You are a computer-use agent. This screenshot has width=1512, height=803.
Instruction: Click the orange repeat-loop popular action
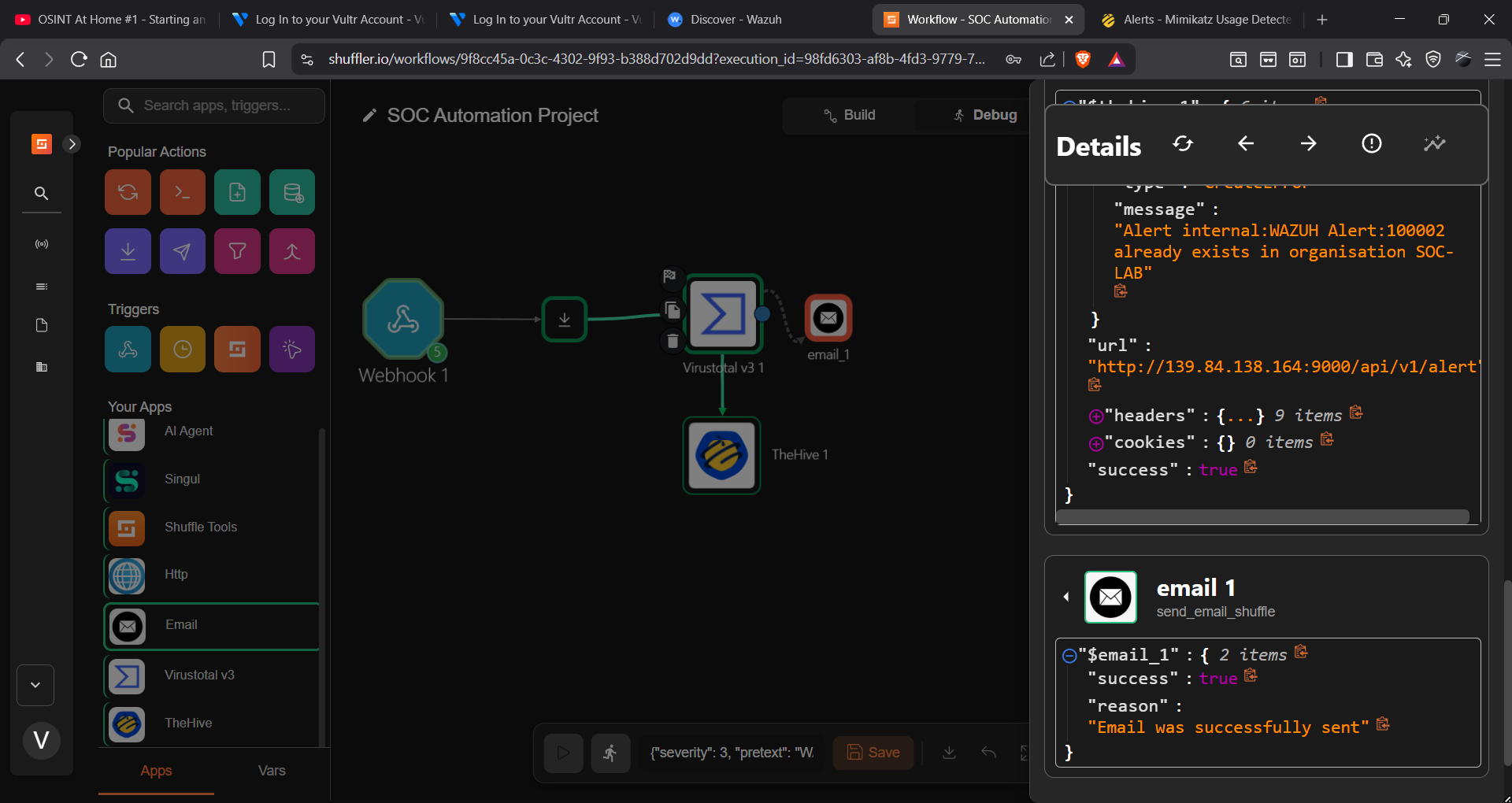click(x=128, y=192)
